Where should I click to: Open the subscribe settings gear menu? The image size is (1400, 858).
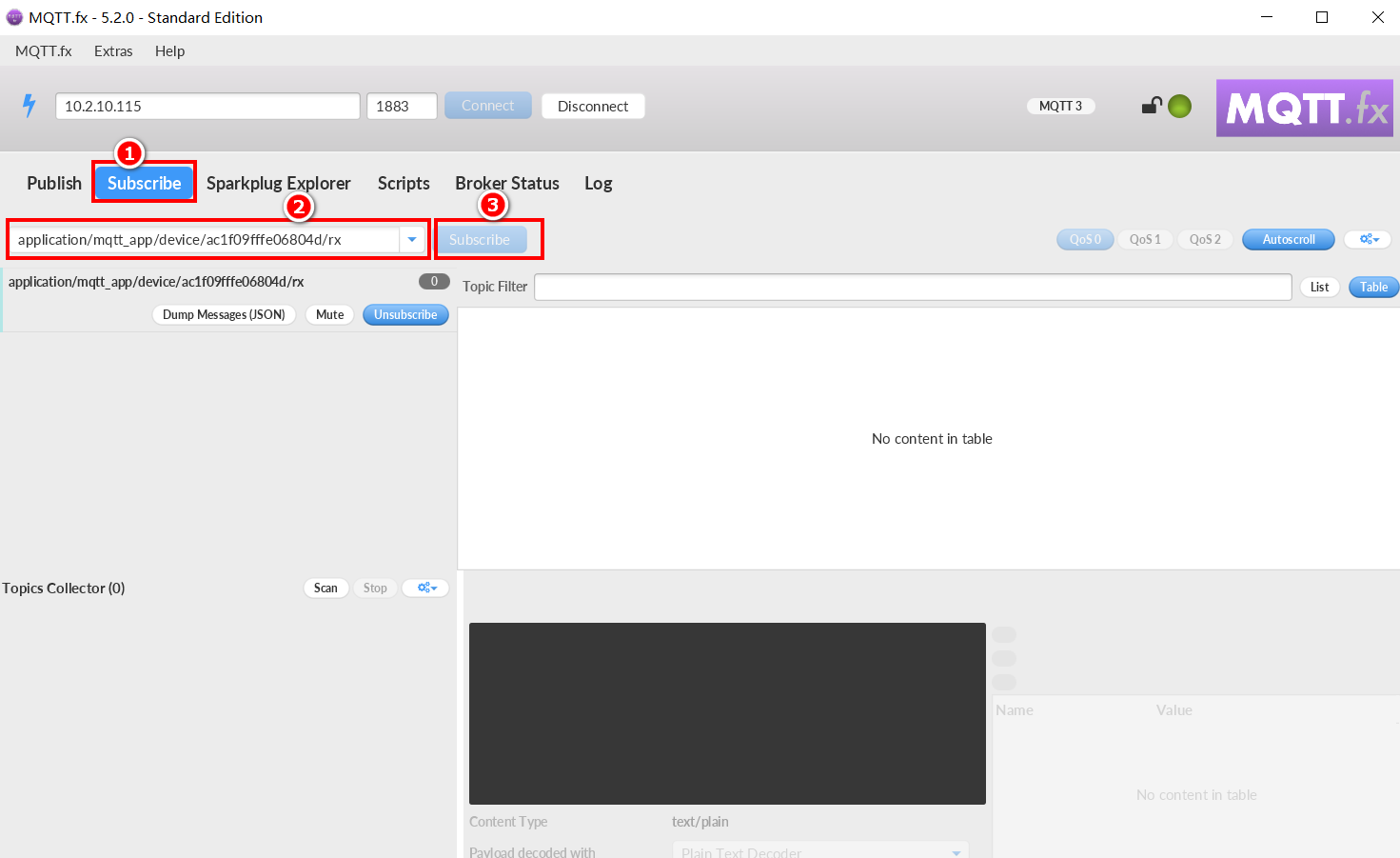1369,240
